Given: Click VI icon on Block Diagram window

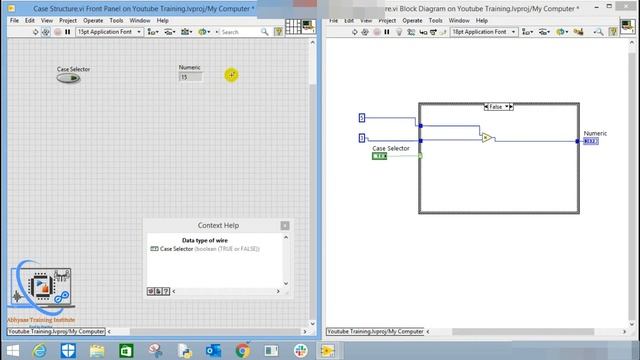Looking at the screenshot, I should coord(628,27).
